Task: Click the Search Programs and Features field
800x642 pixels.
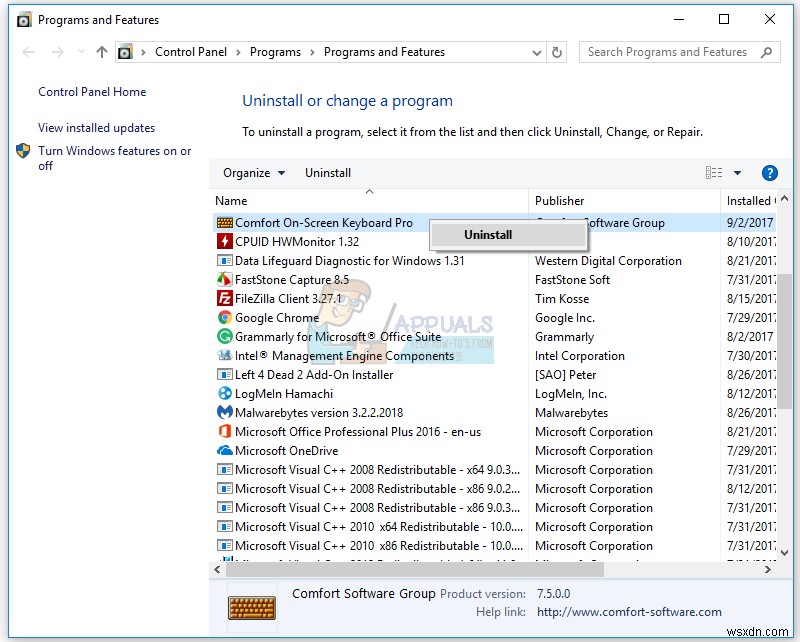Action: click(680, 52)
